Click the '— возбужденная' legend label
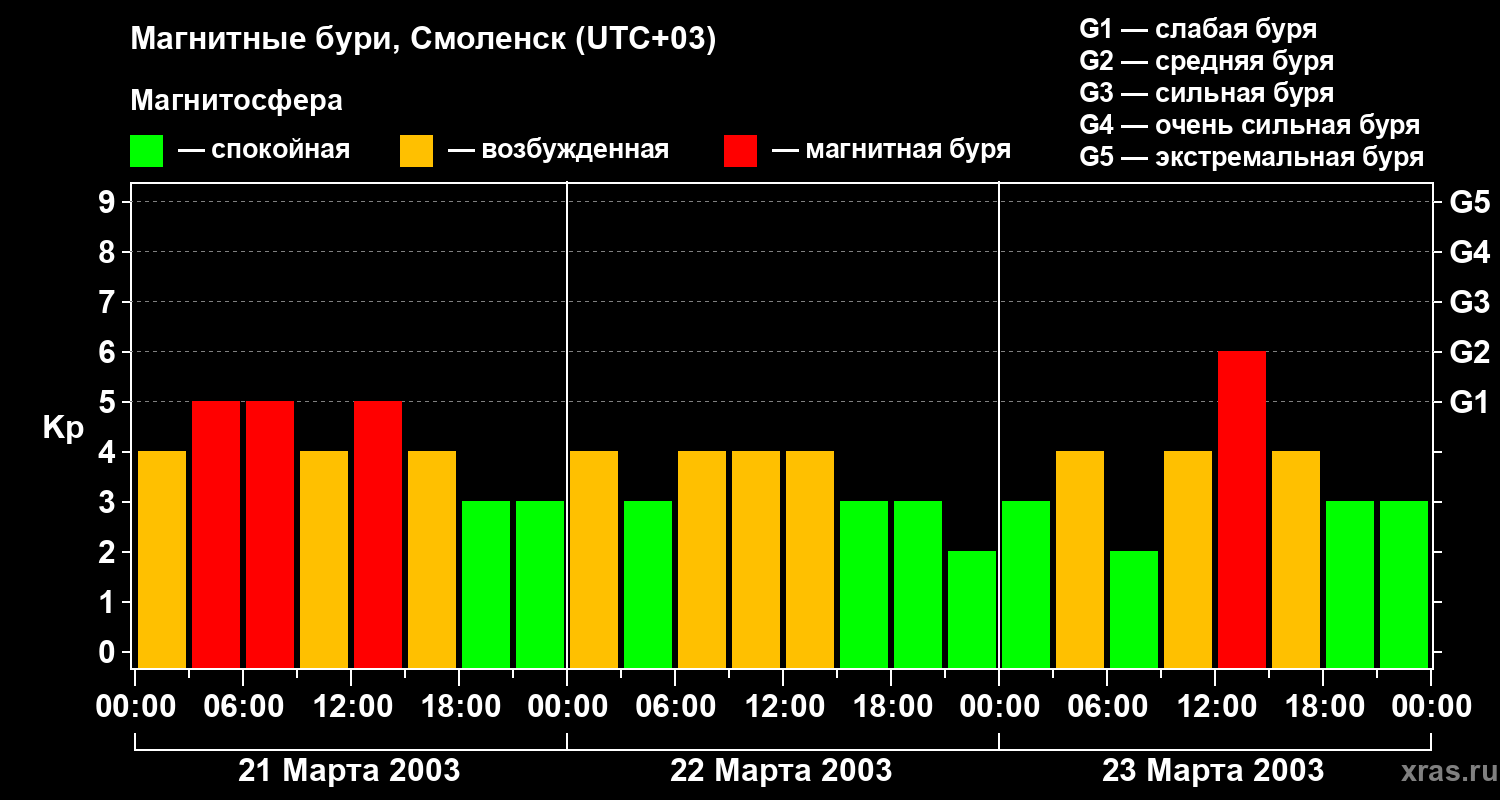 coord(558,151)
